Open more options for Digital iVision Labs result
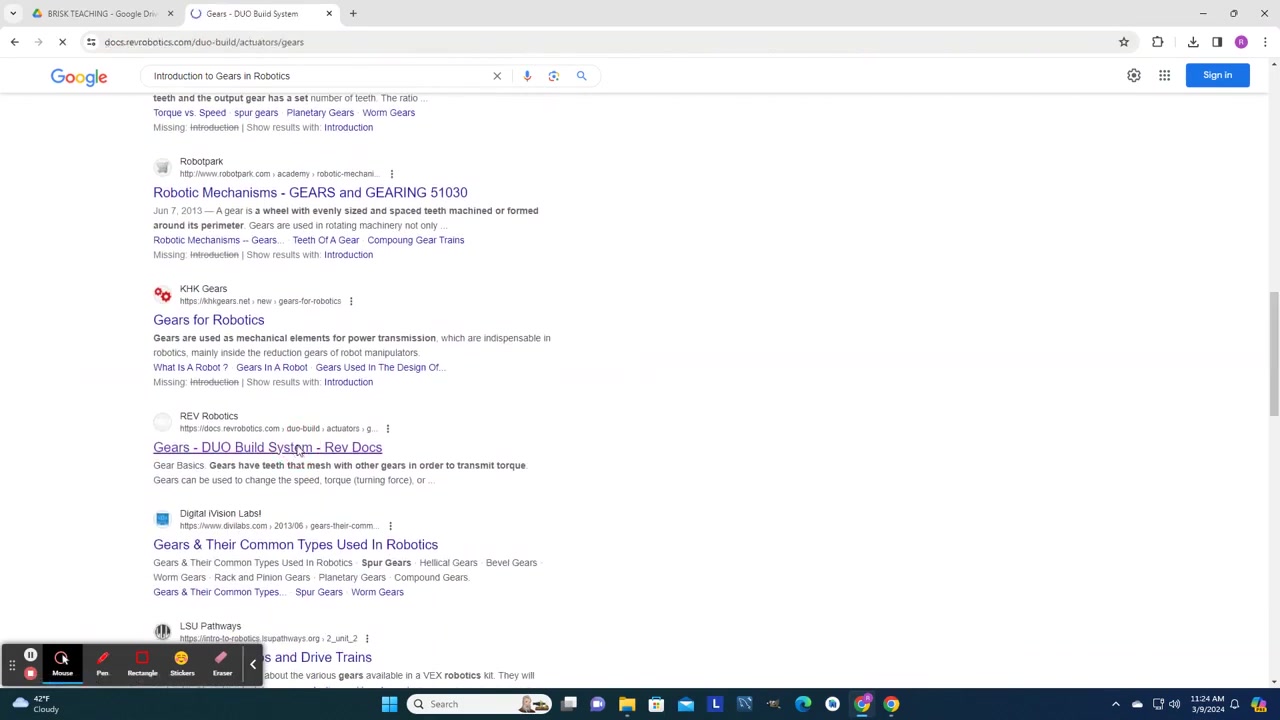This screenshot has height=720, width=1280. [x=390, y=526]
